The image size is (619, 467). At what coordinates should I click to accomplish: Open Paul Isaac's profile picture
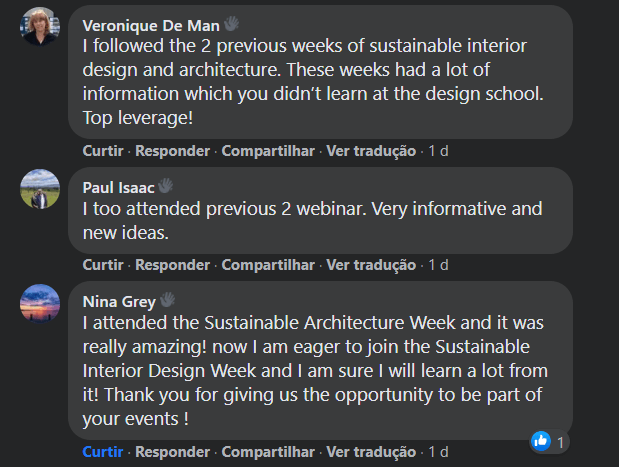(40, 189)
